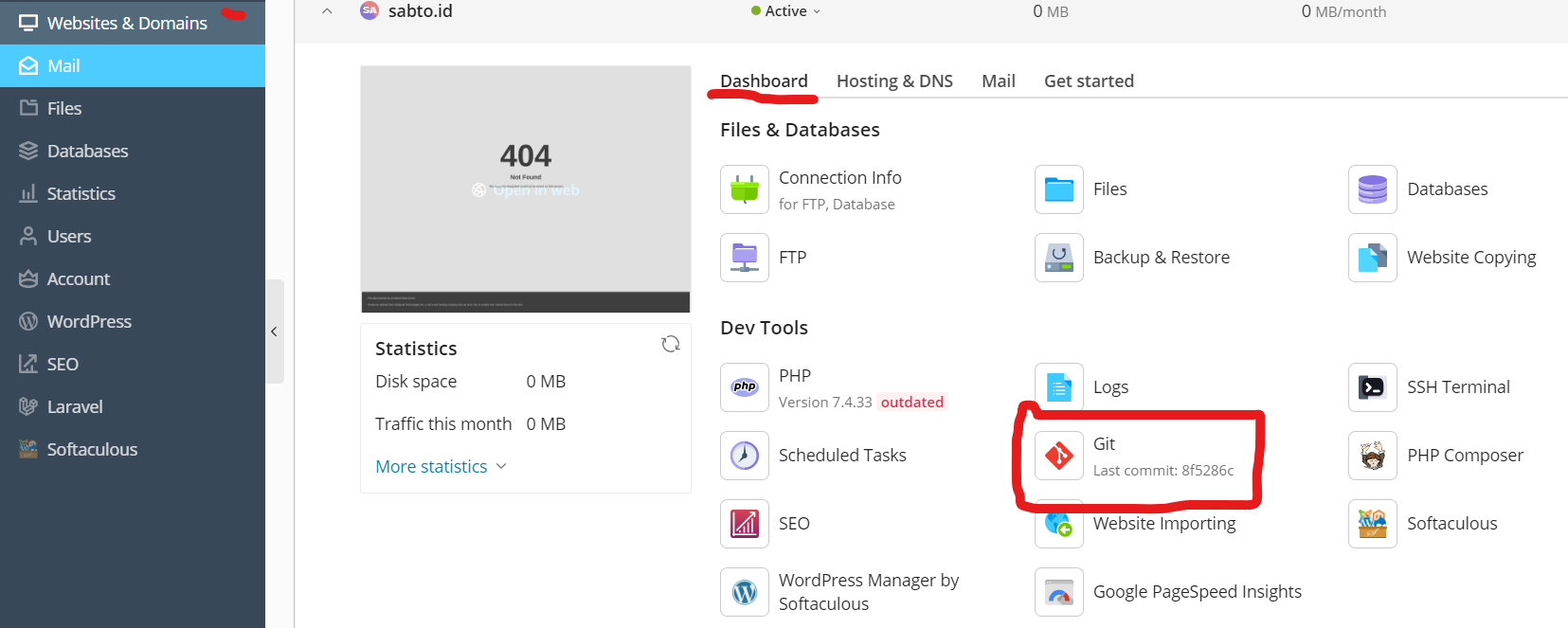
Task: Open the Website Copying icon
Action: (x=1373, y=258)
